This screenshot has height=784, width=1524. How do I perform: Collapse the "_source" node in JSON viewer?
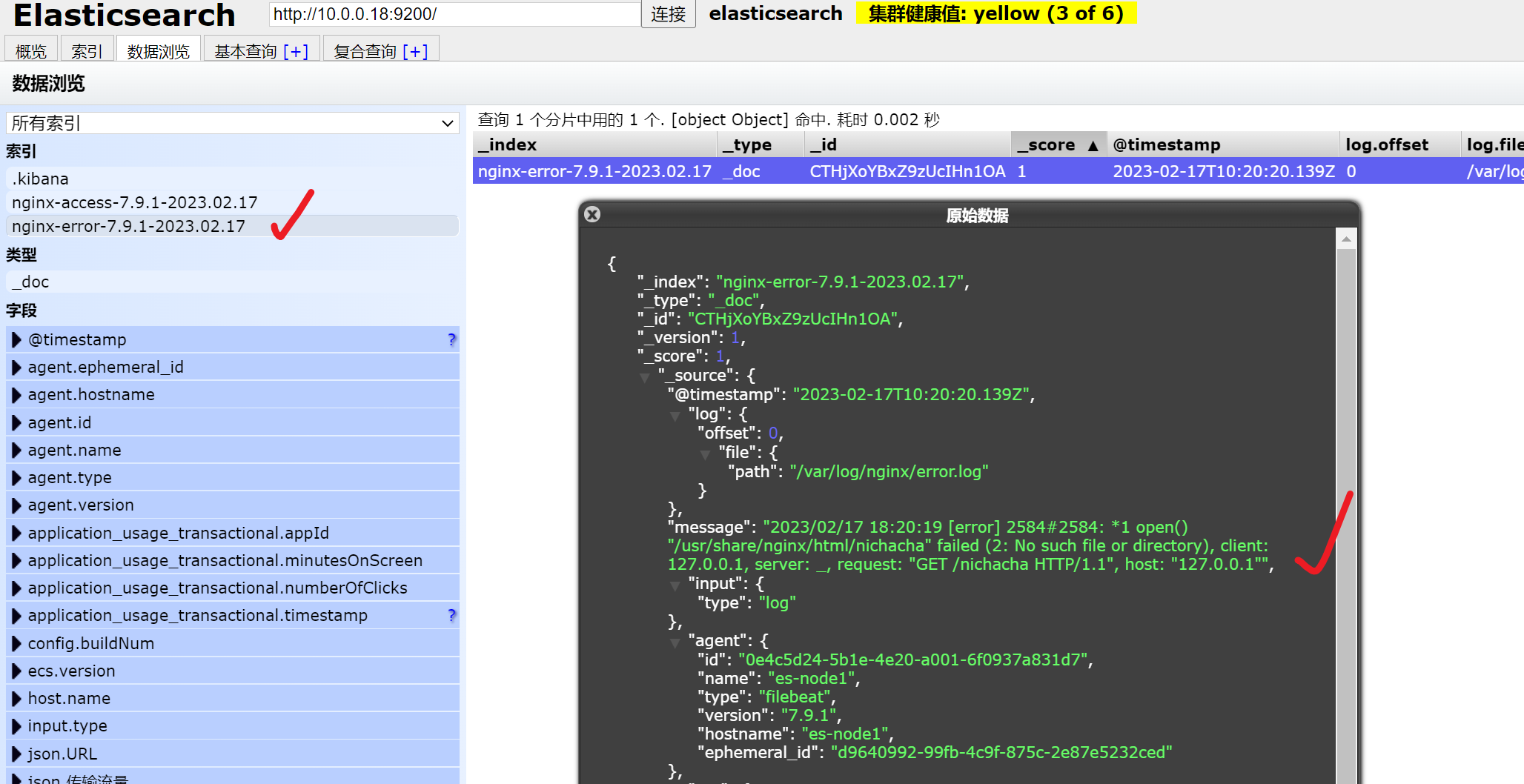click(x=645, y=377)
